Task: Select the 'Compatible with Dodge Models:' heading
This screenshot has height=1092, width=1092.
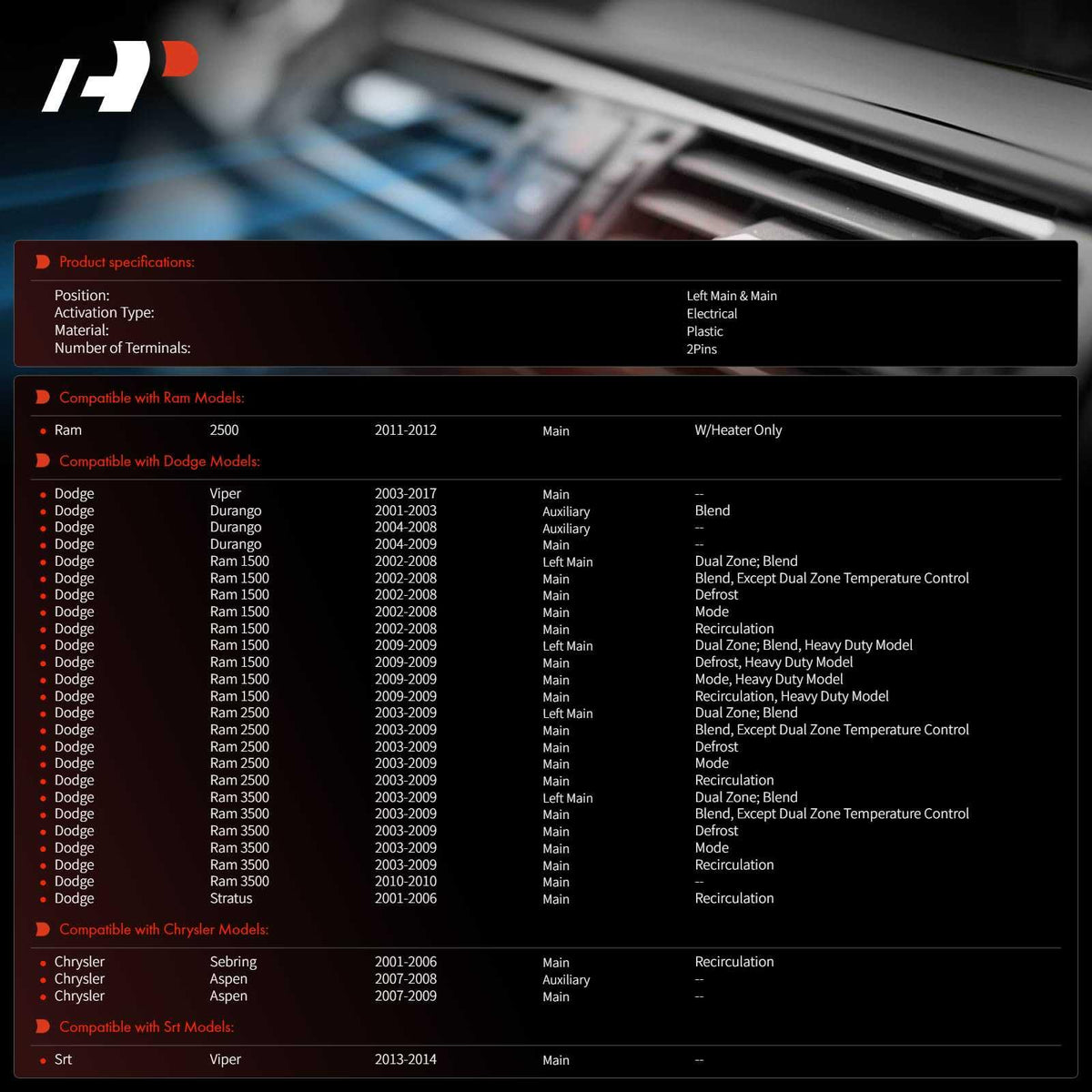Action: pos(159,461)
